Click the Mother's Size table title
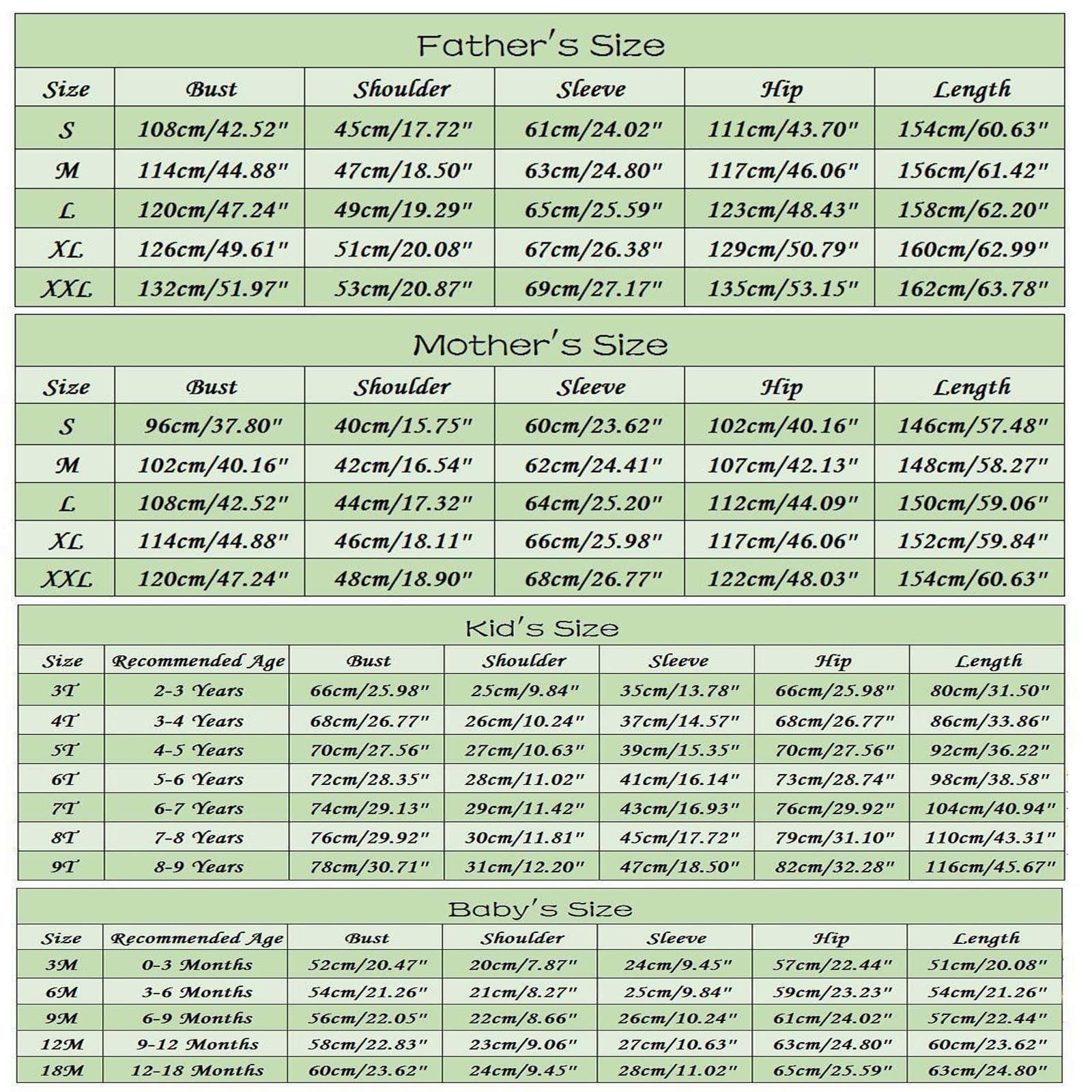The height and width of the screenshot is (1092, 1092). point(541,345)
